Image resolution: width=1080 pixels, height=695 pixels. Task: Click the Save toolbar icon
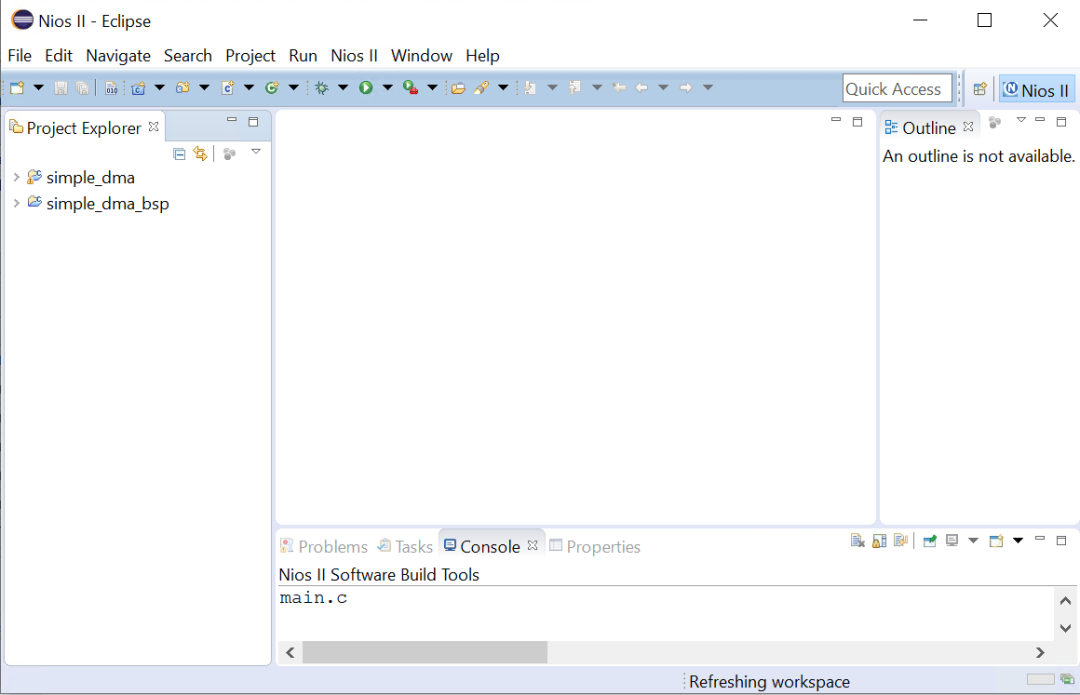[x=61, y=87]
